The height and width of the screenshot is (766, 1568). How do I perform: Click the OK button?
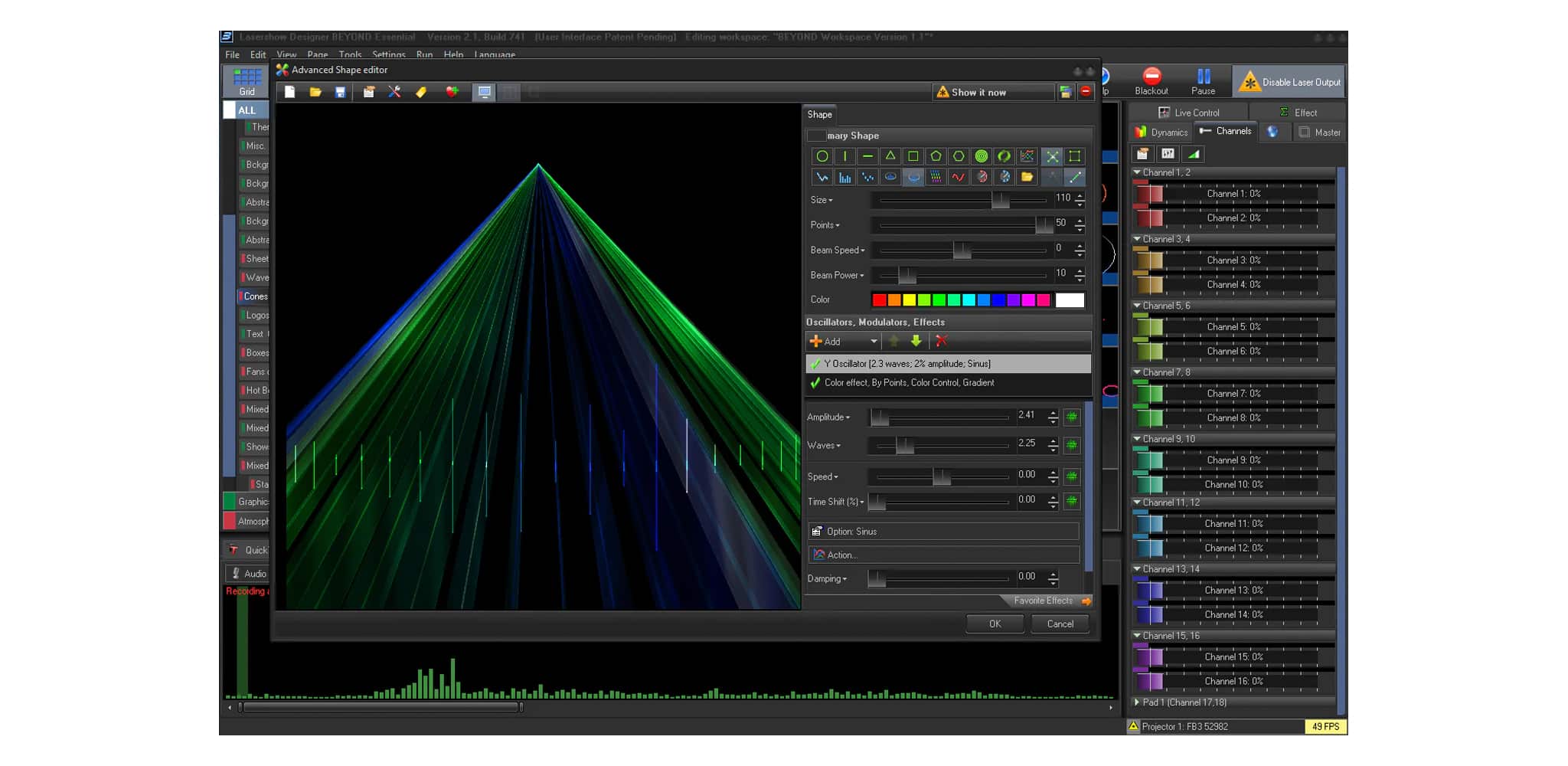pos(995,624)
